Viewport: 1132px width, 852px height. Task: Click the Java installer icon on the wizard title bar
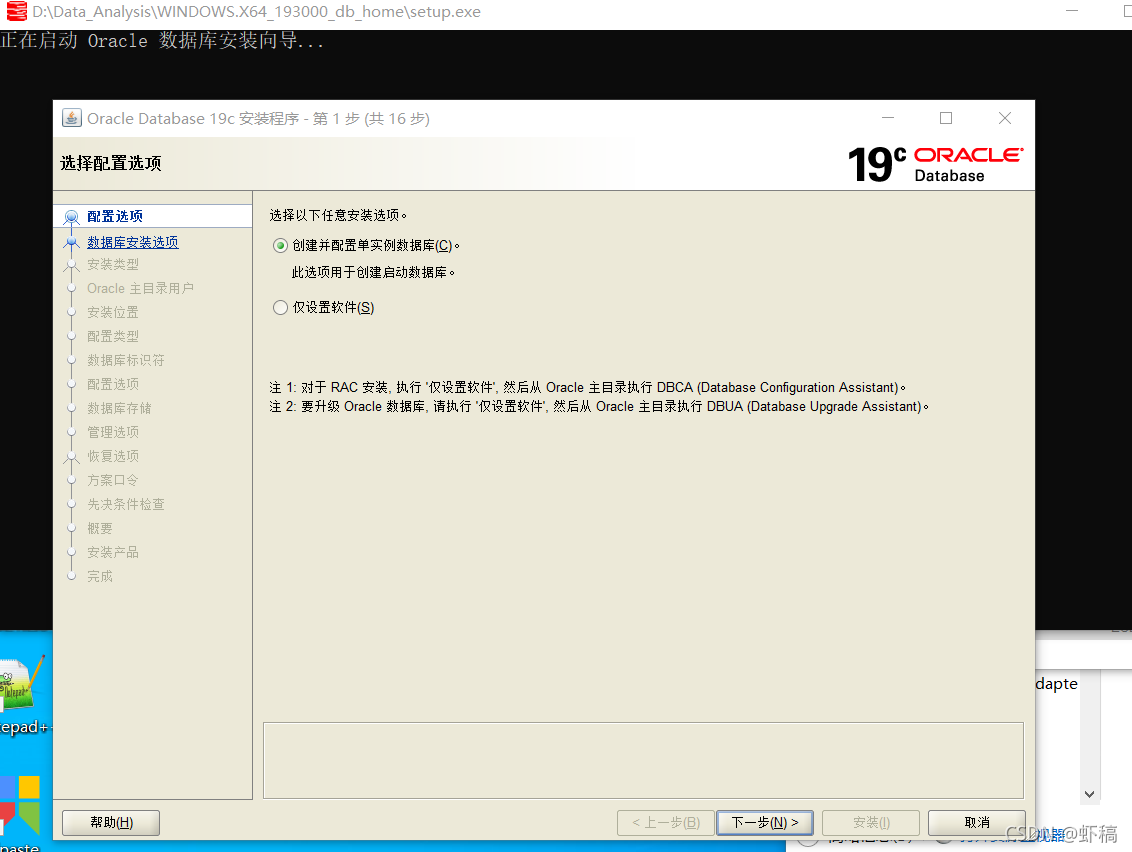[71, 117]
